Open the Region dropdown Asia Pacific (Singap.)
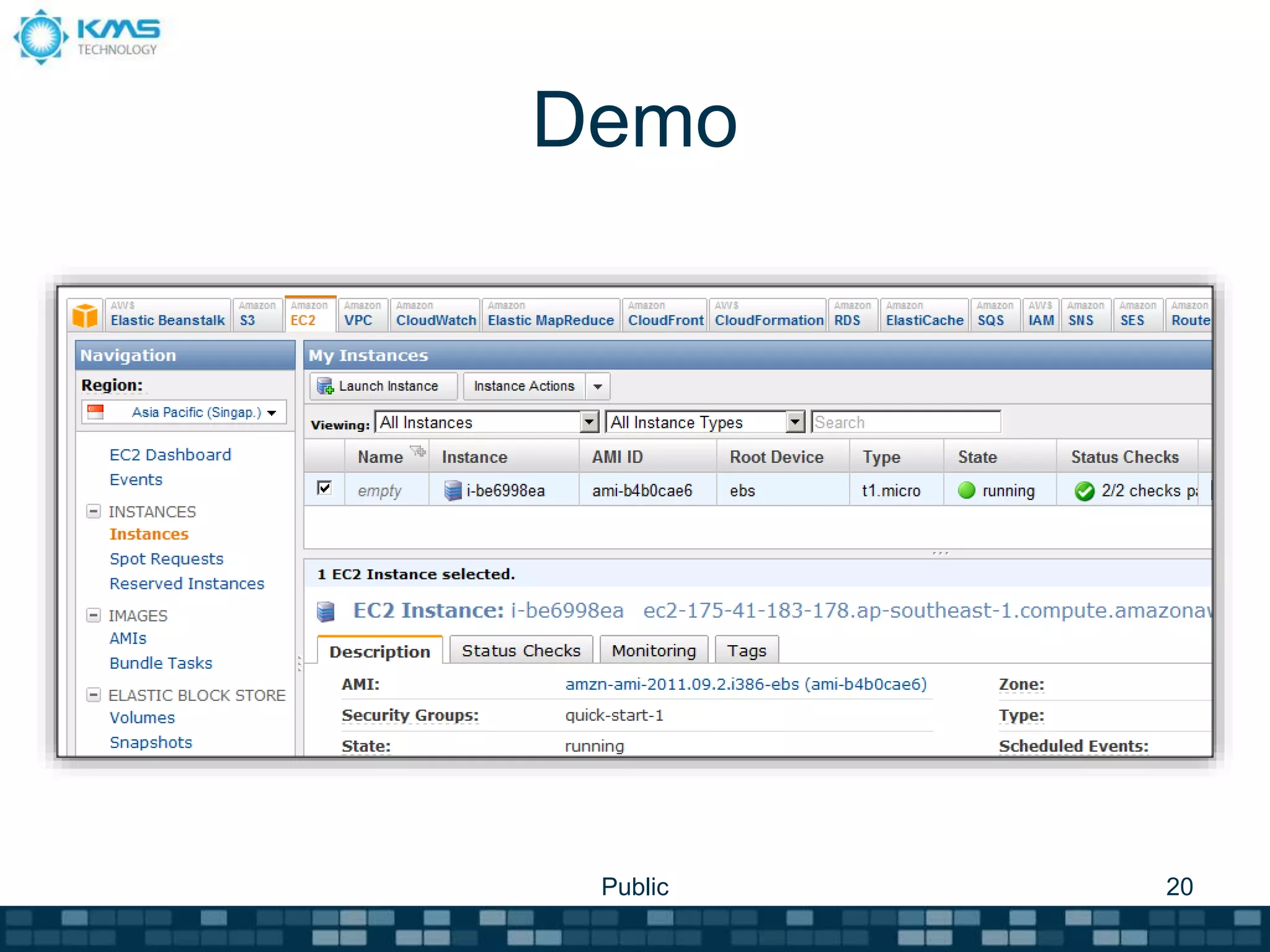Image resolution: width=1270 pixels, height=952 pixels. point(184,412)
